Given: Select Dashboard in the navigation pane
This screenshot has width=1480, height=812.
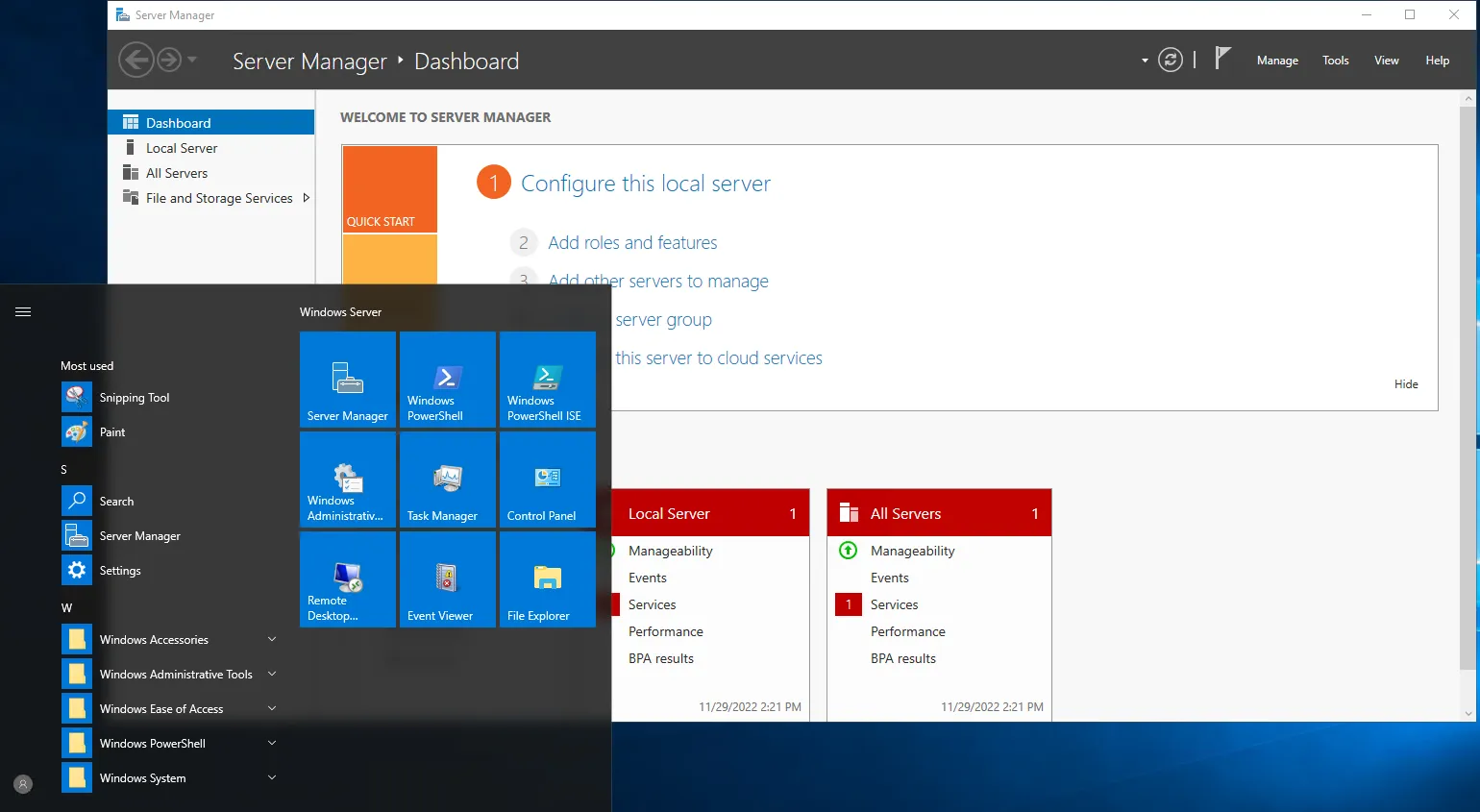Looking at the screenshot, I should pyautogui.click(x=211, y=123).
